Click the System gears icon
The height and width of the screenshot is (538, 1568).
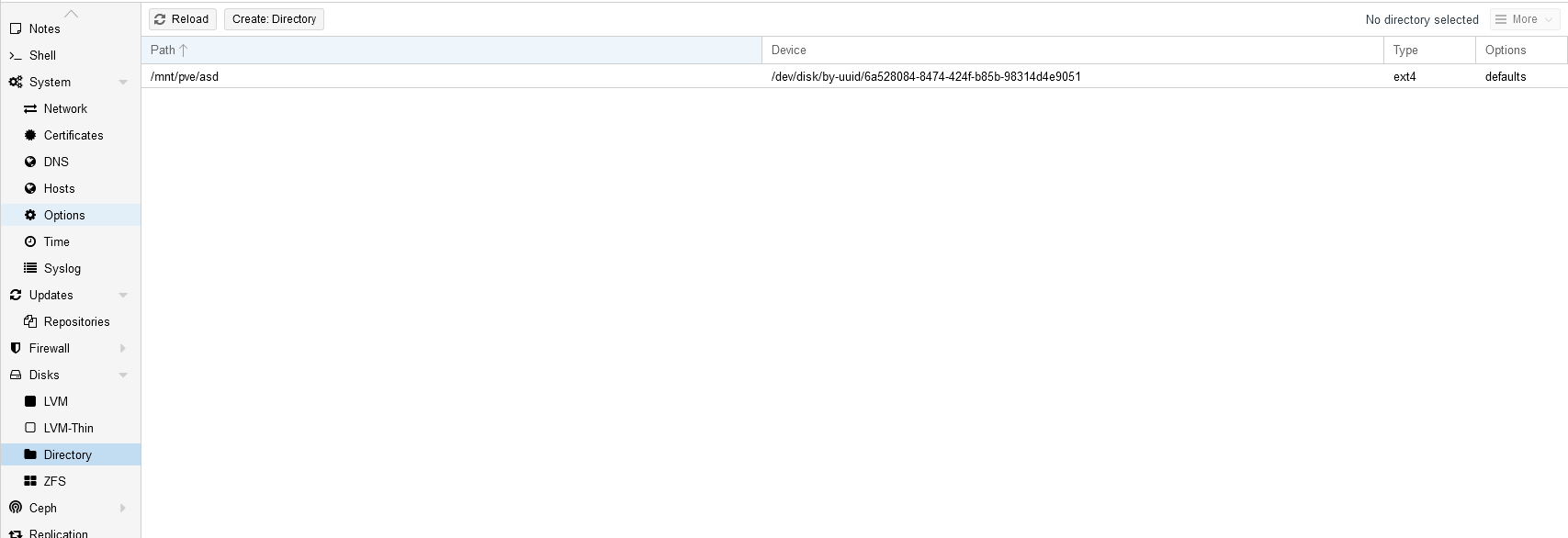click(x=16, y=82)
